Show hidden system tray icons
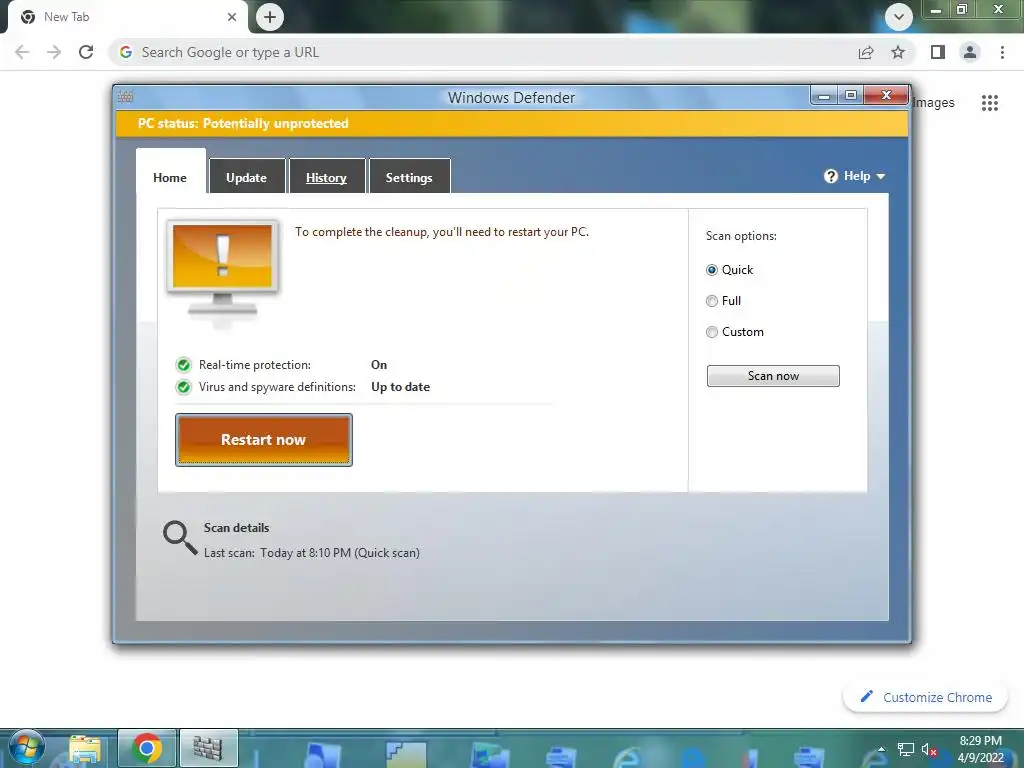 [x=882, y=750]
